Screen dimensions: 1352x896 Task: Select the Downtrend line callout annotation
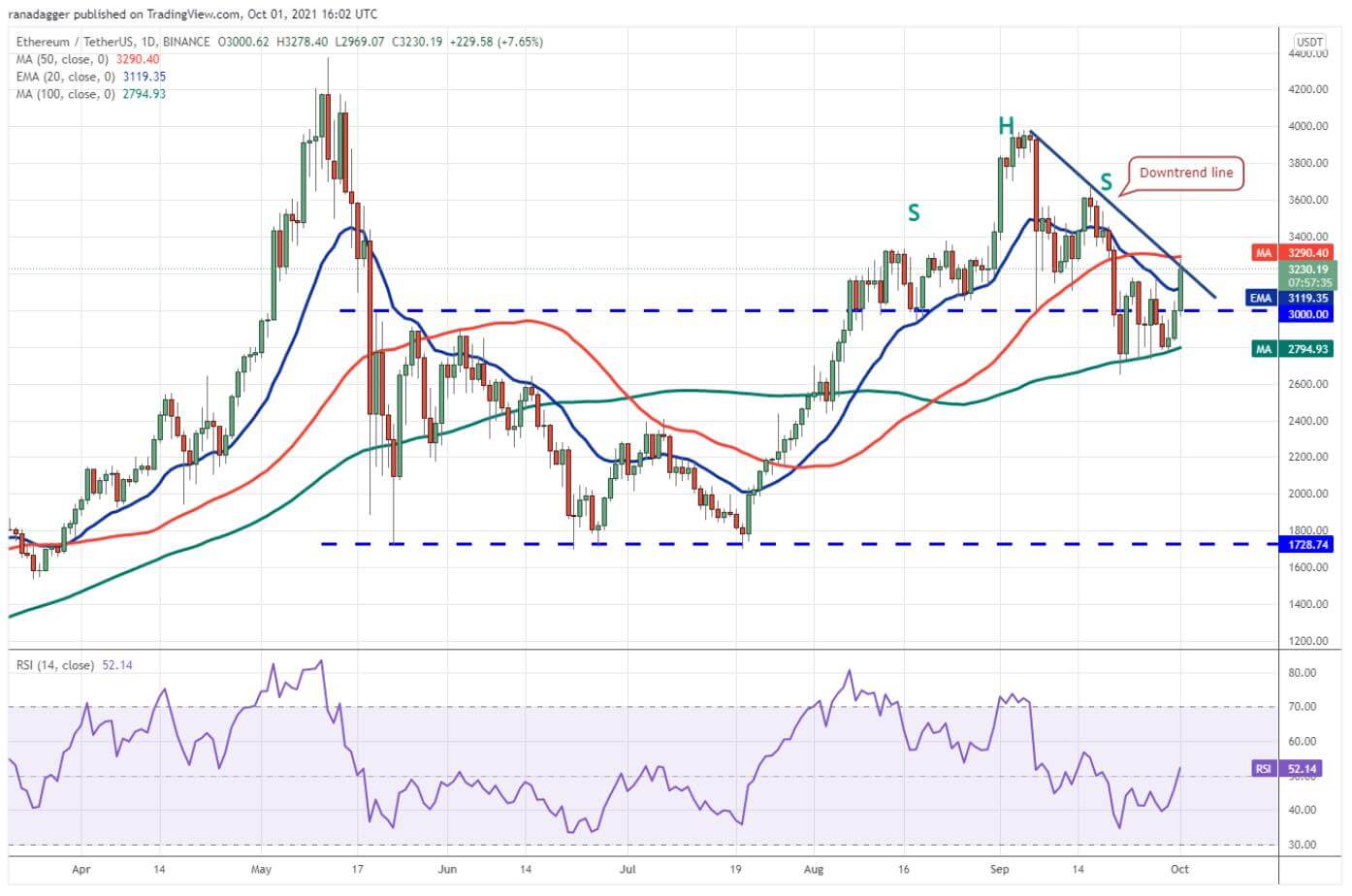(1186, 173)
